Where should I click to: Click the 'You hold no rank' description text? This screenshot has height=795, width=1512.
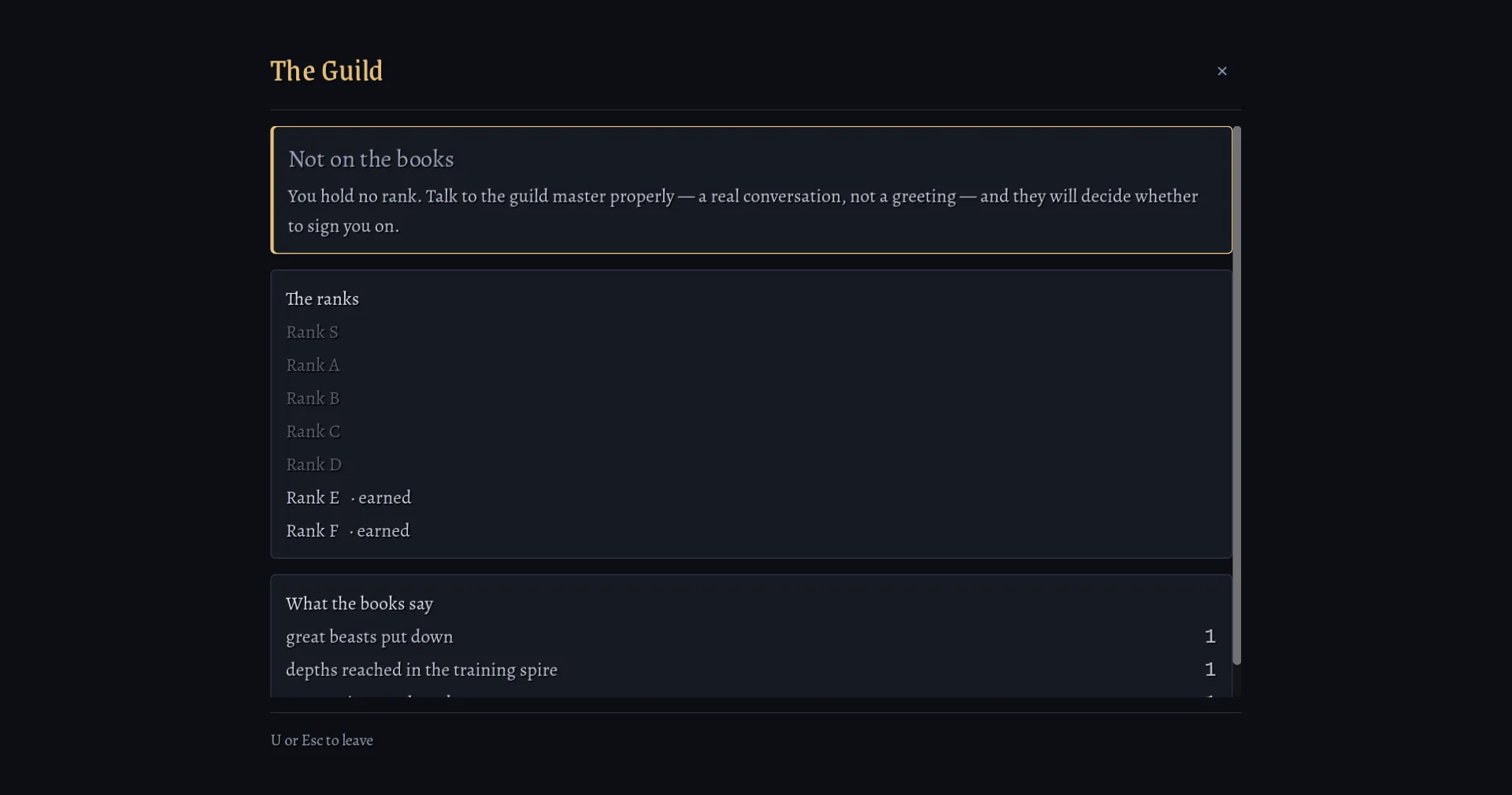point(743,211)
